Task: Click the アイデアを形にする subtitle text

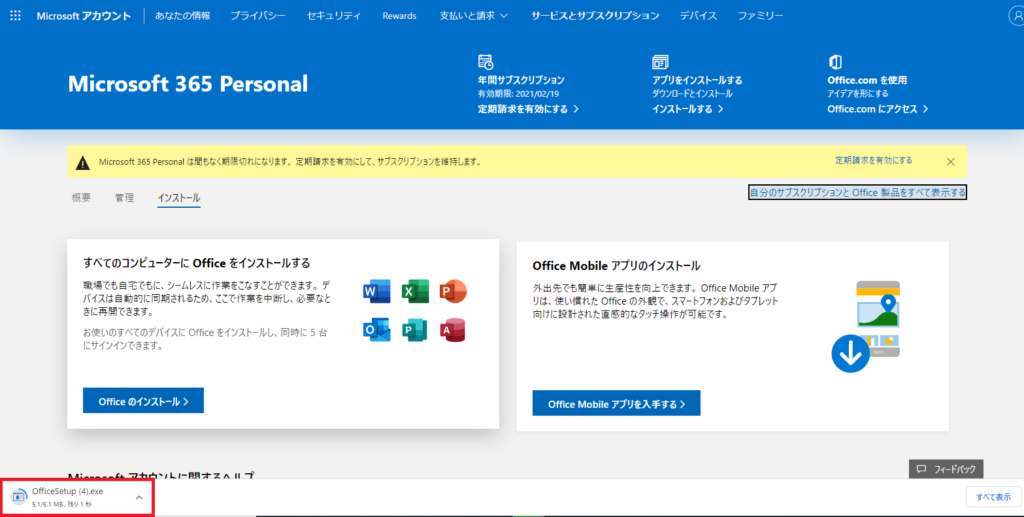Action: tap(858, 94)
